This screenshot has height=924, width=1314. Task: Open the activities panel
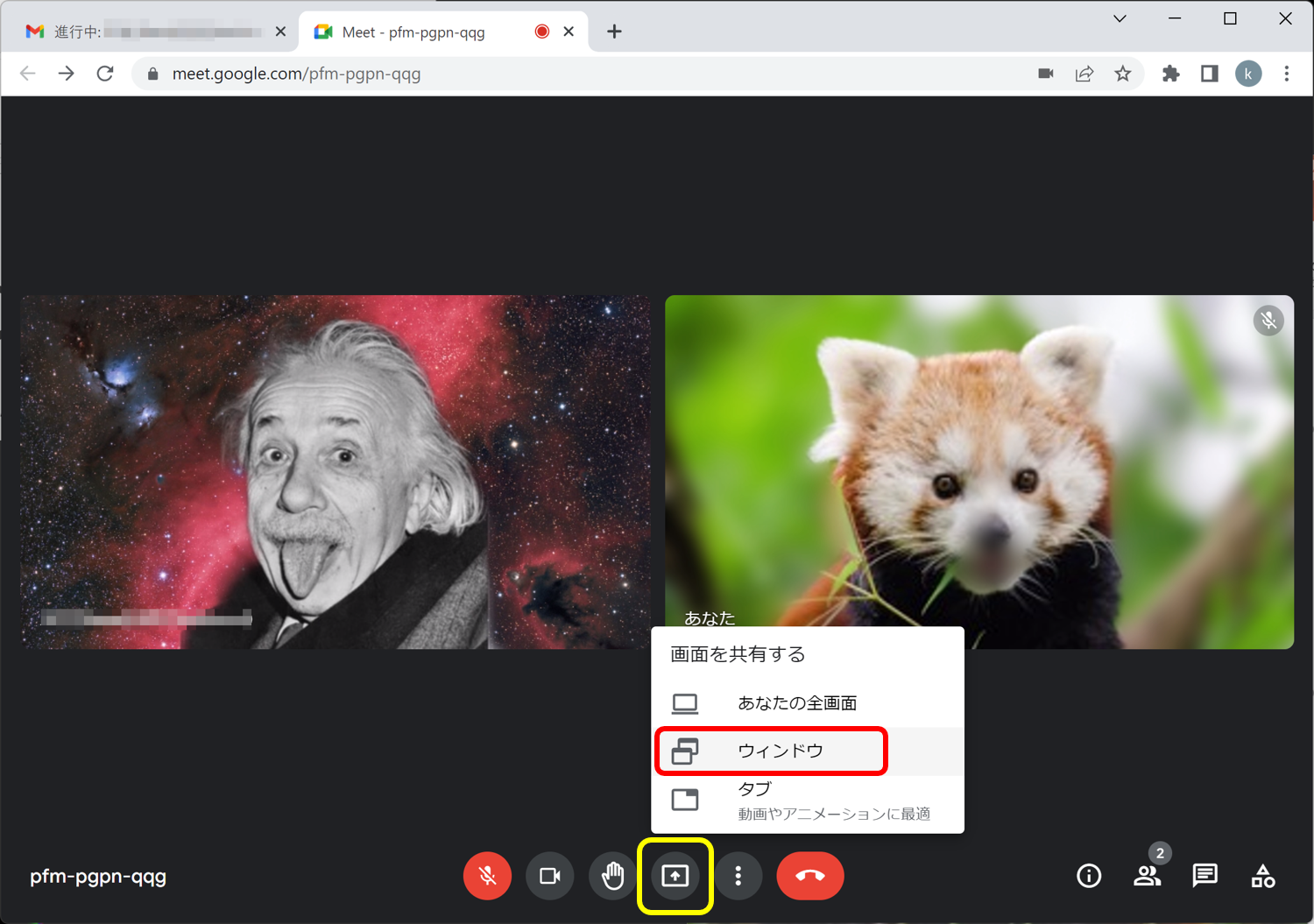[x=1262, y=876]
